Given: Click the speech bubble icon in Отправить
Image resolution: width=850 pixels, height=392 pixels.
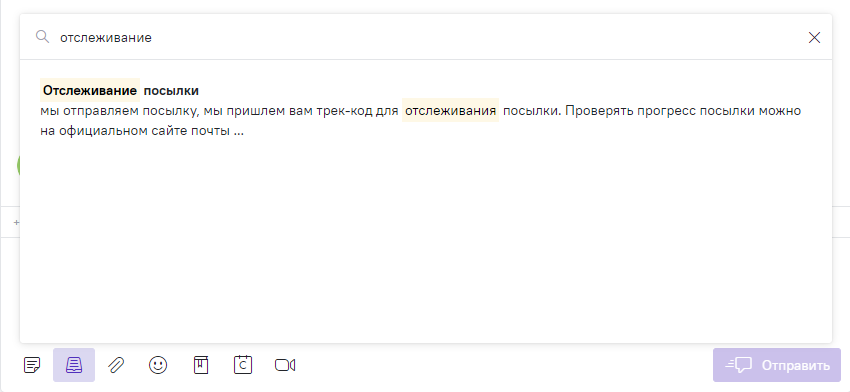Looking at the screenshot, I should pos(739,365).
